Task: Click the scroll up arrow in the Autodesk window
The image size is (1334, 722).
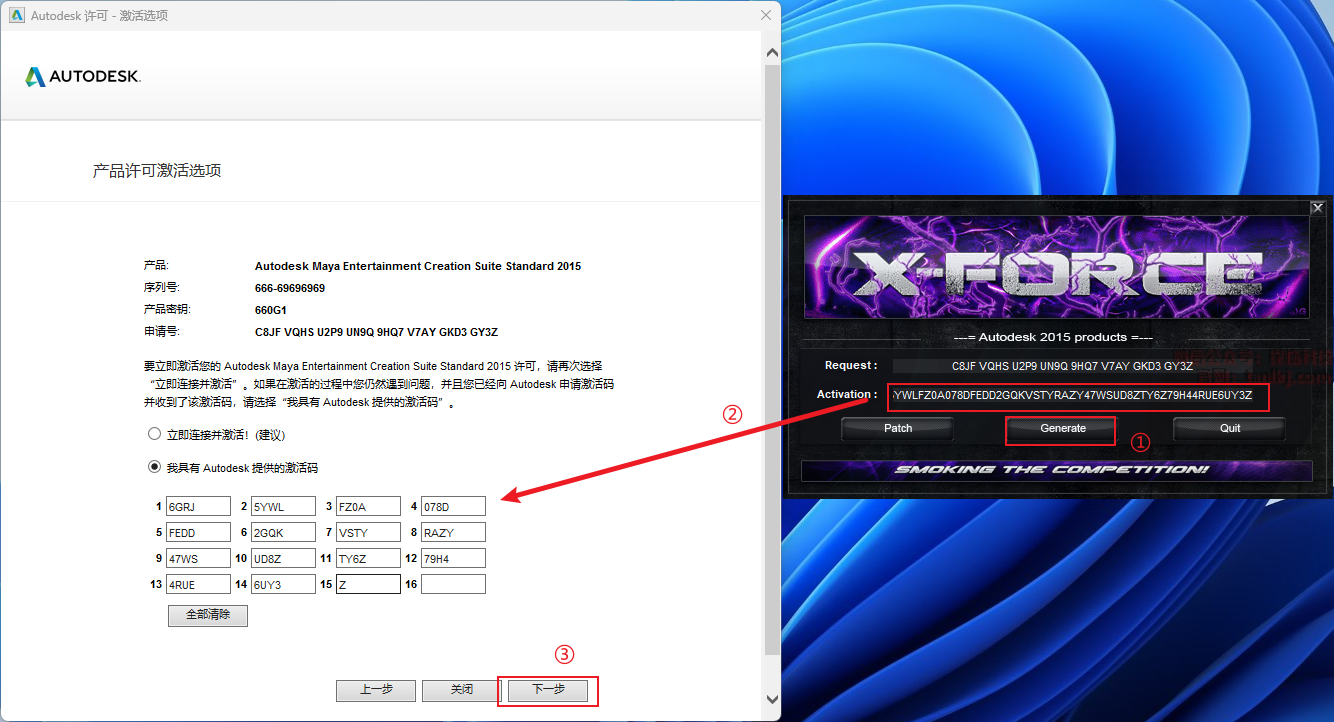Action: tap(771, 52)
